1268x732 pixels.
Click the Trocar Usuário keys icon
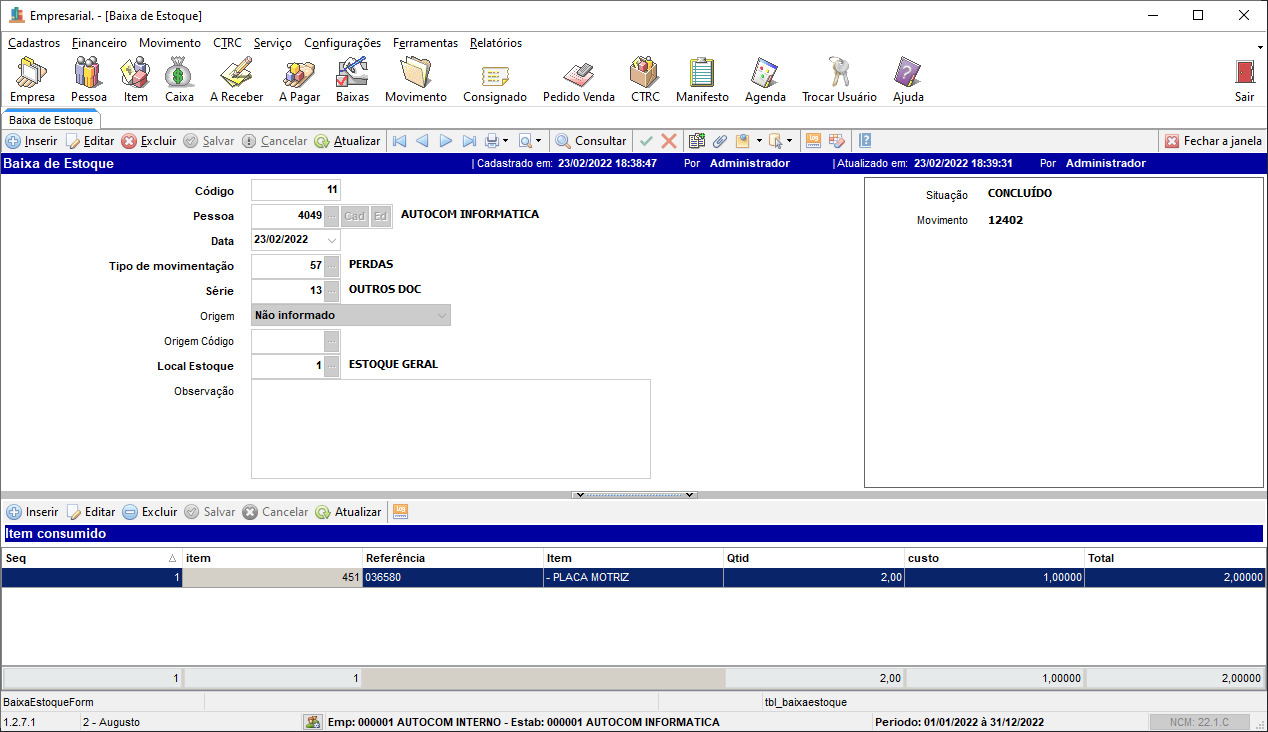click(838, 79)
